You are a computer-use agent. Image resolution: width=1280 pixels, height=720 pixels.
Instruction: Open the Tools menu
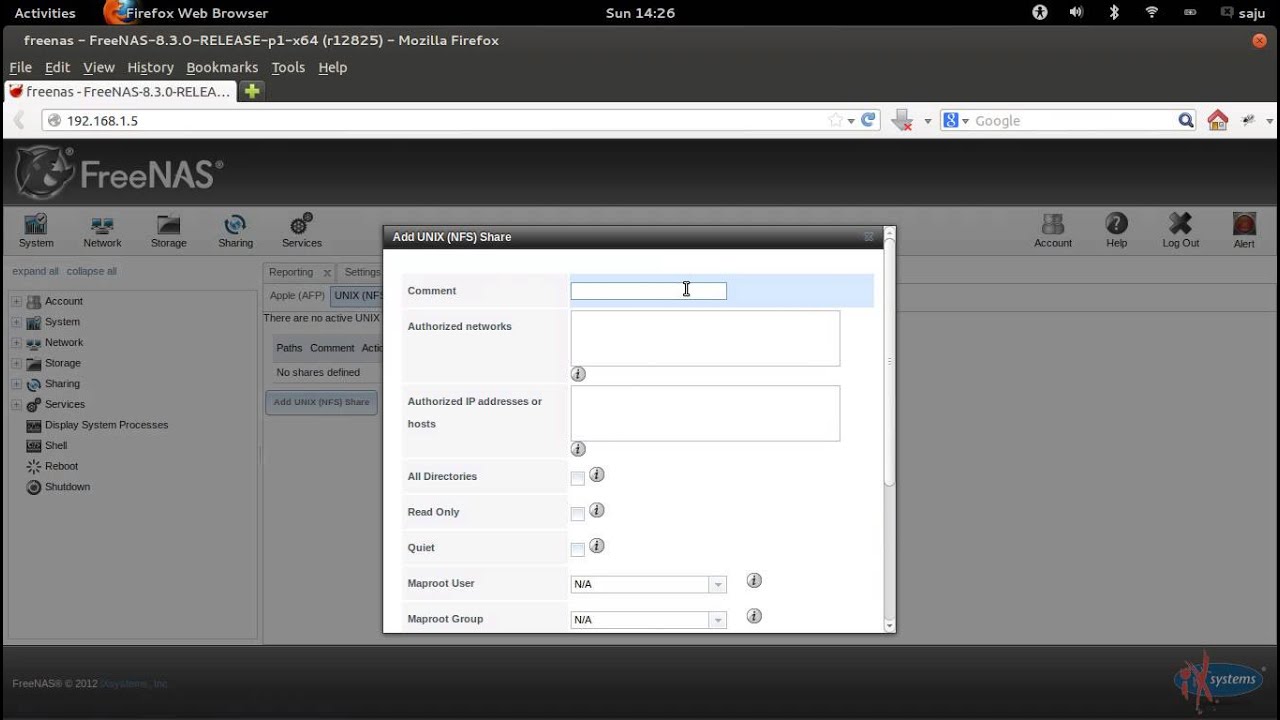pyautogui.click(x=288, y=67)
